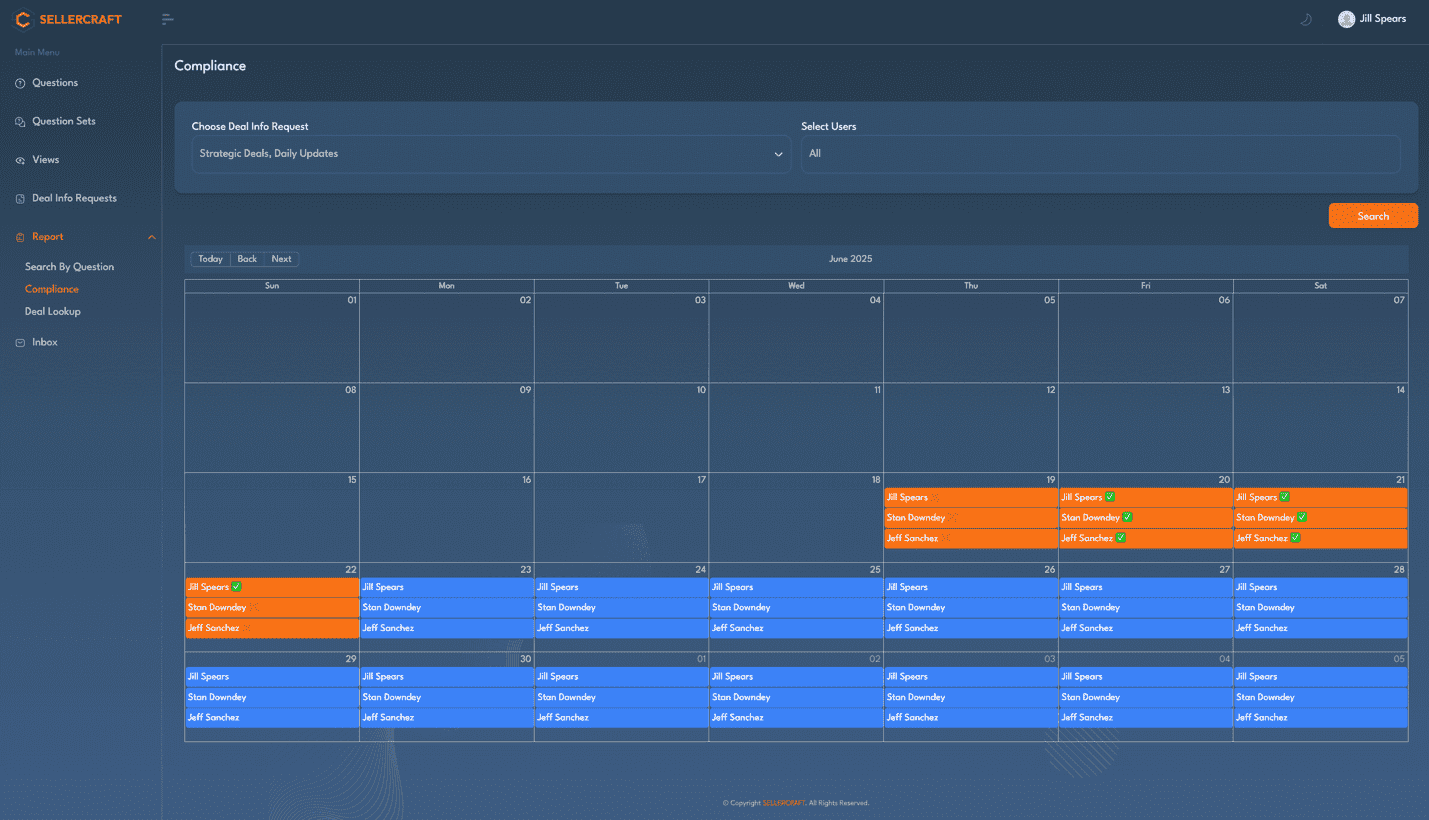Switch theme with the moon icon
Screen dimensions: 1429x820
point(1305,19)
